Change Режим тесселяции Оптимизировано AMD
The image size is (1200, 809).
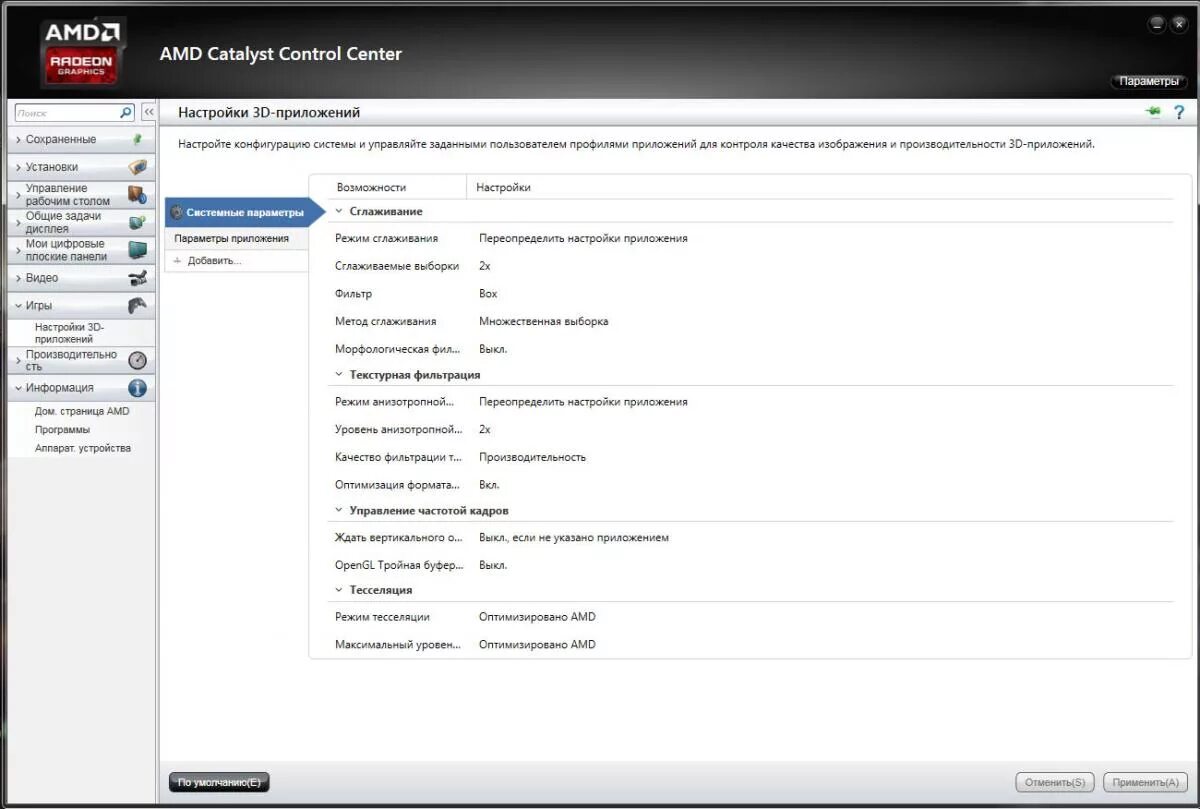pos(537,617)
